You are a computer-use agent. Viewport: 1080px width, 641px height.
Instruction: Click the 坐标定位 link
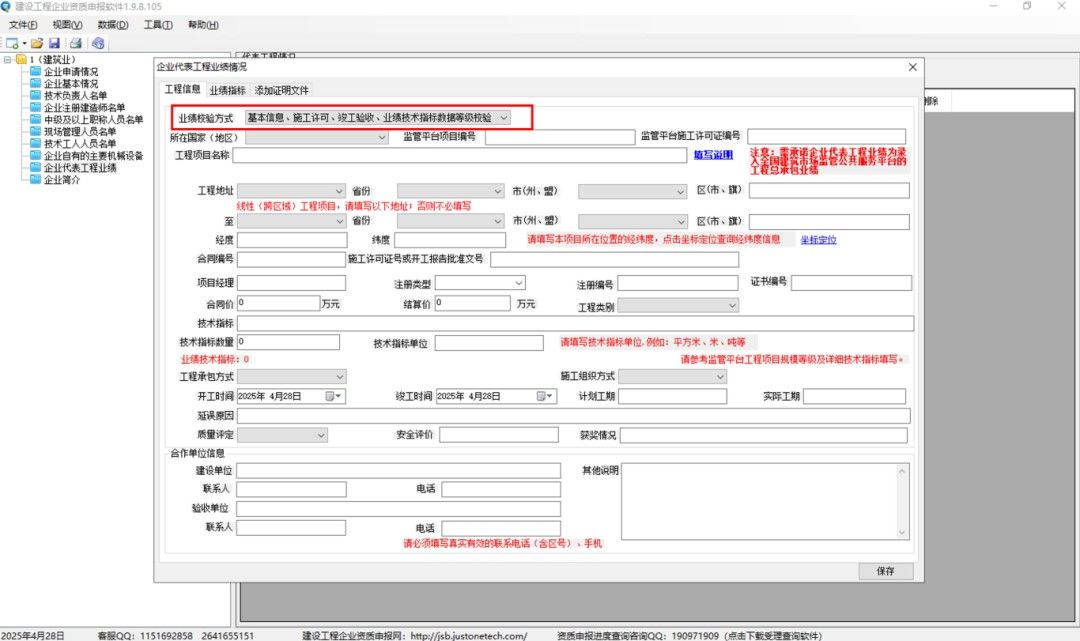point(818,240)
